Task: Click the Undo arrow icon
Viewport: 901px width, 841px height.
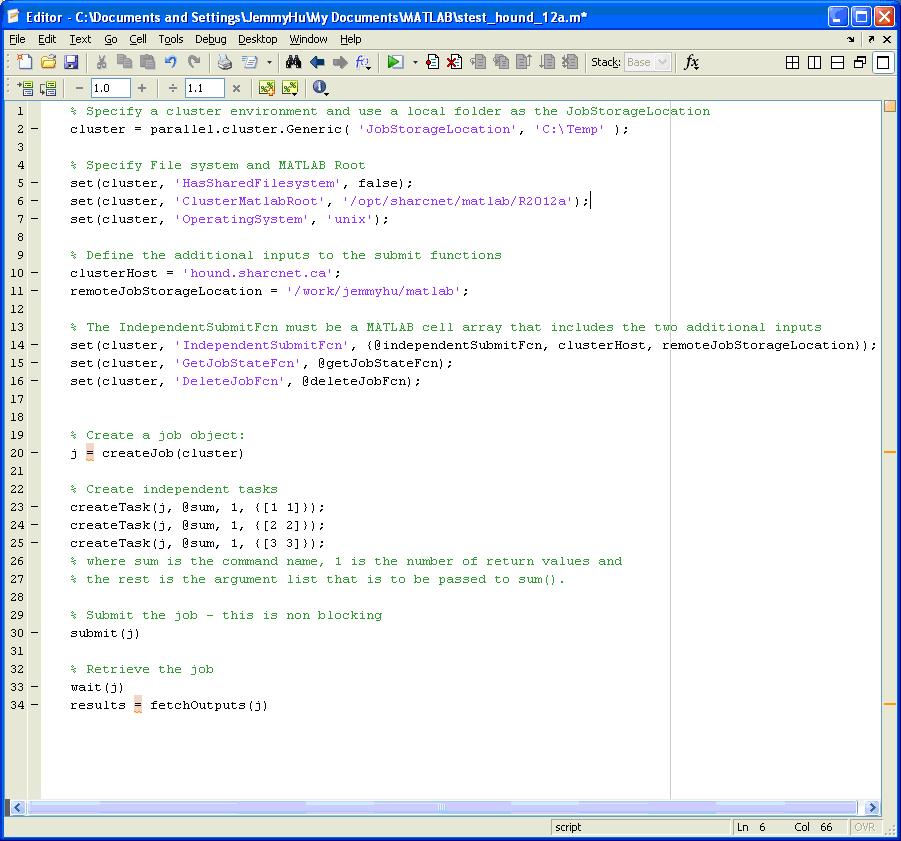Action: 171,62
